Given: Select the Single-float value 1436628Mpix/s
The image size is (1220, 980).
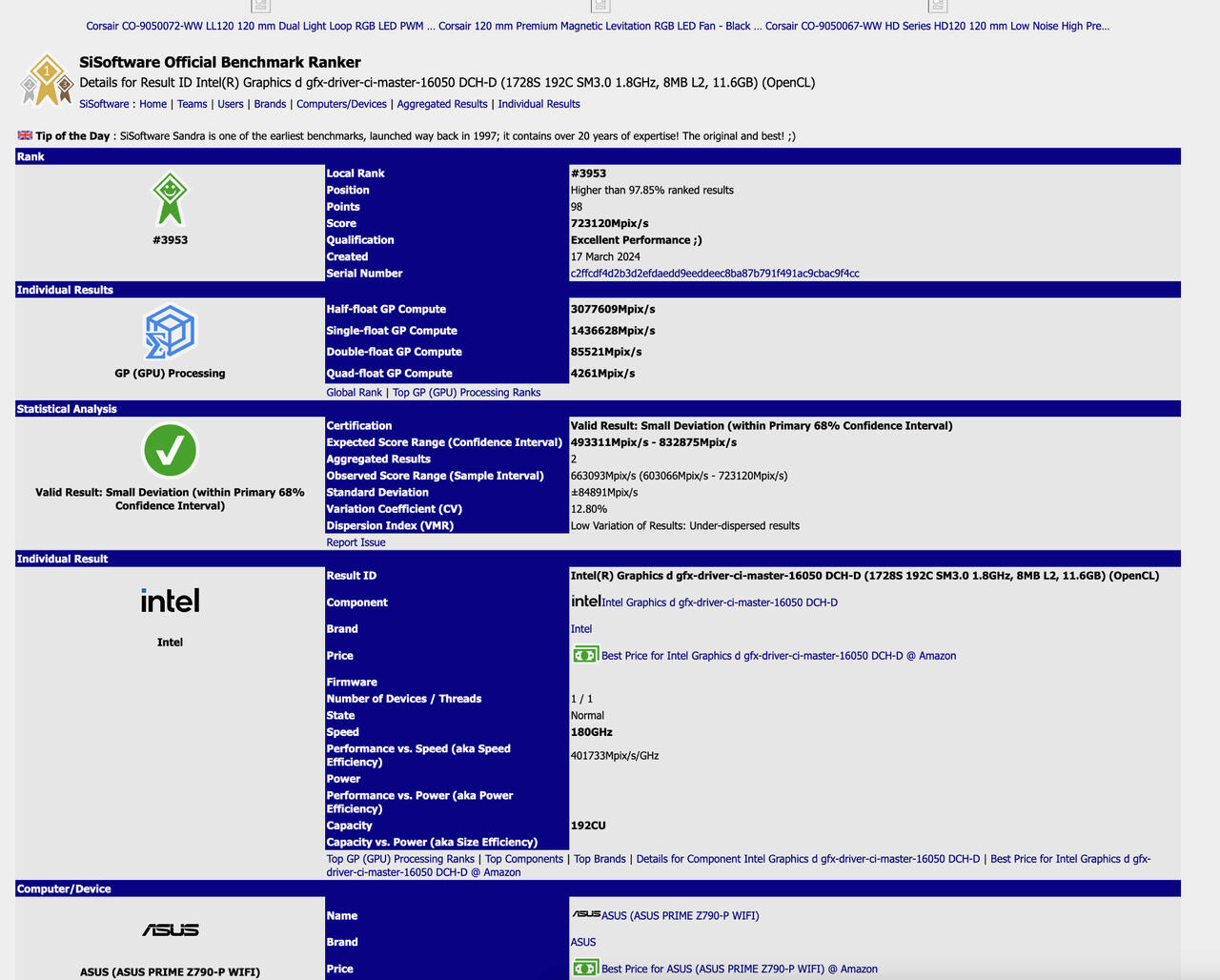Looking at the screenshot, I should point(613,331).
